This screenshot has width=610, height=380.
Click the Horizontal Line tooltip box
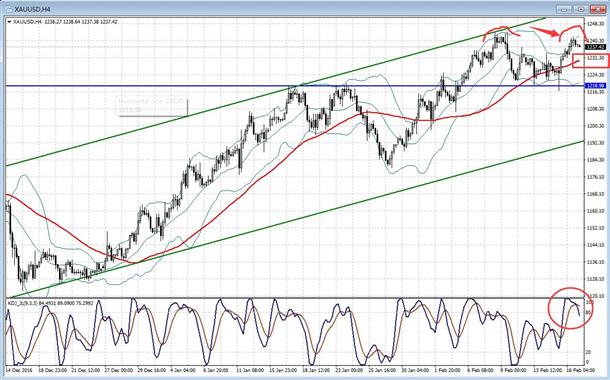(x=152, y=106)
